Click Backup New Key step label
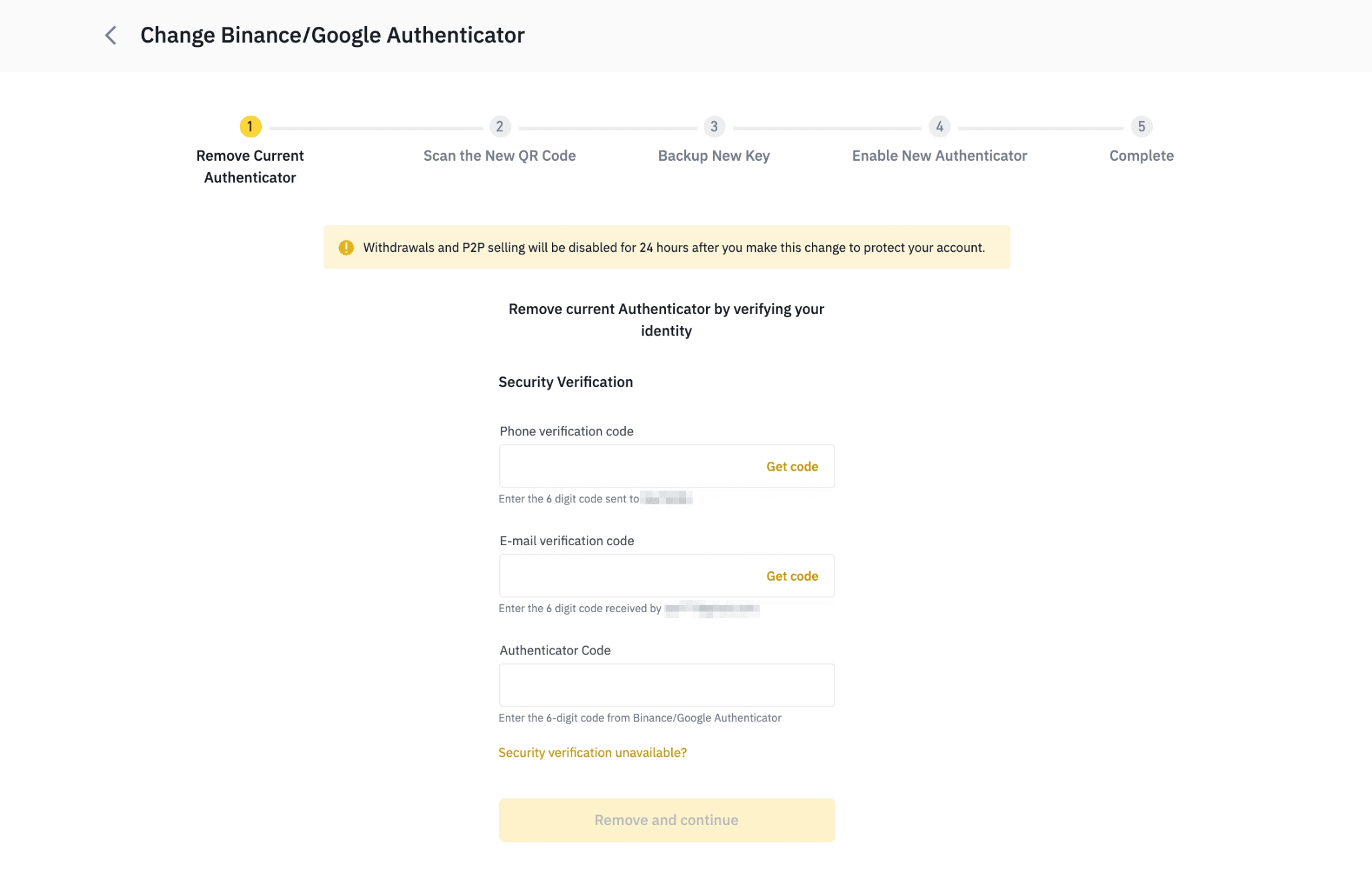The image size is (1372, 874). pos(714,156)
